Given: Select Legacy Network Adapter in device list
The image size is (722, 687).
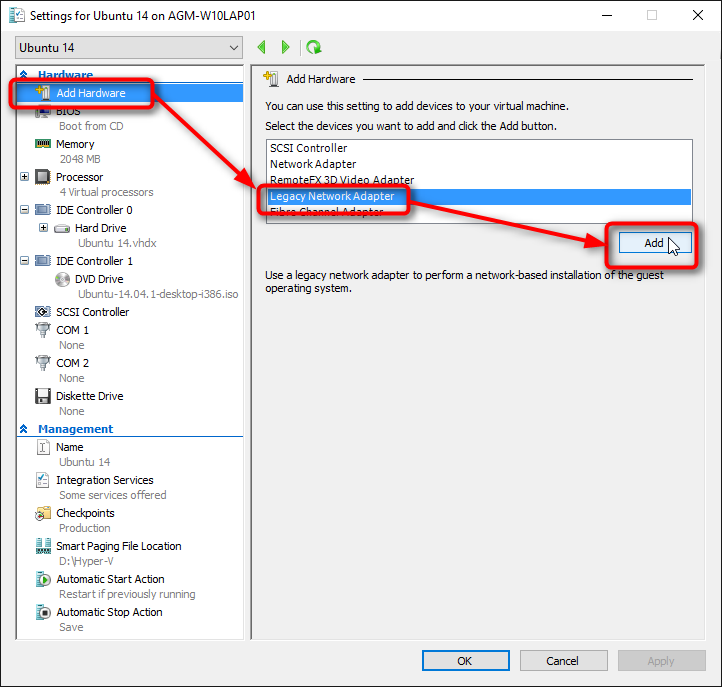Looking at the screenshot, I should (x=479, y=197).
